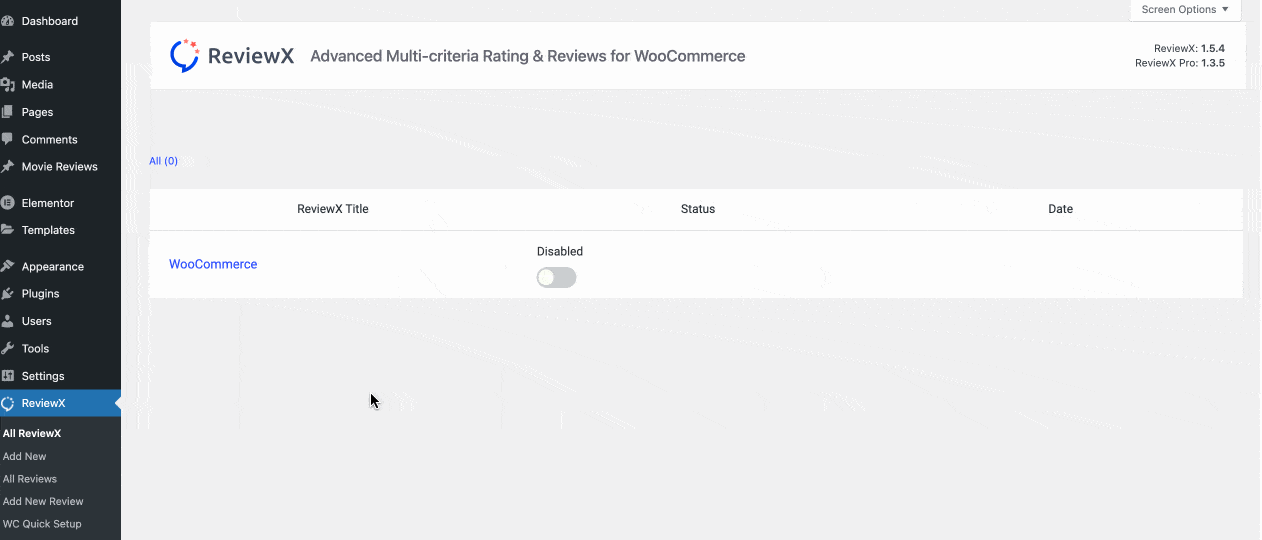Open the Add New submenu link
The width and height of the screenshot is (1262, 540).
tap(25, 456)
